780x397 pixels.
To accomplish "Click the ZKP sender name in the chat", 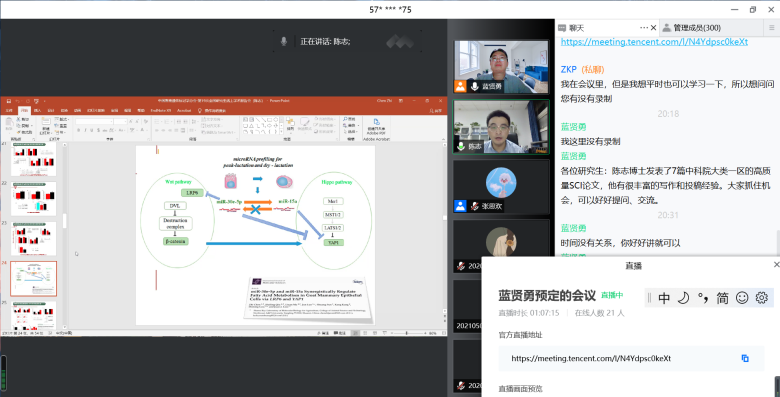I will [569, 70].
